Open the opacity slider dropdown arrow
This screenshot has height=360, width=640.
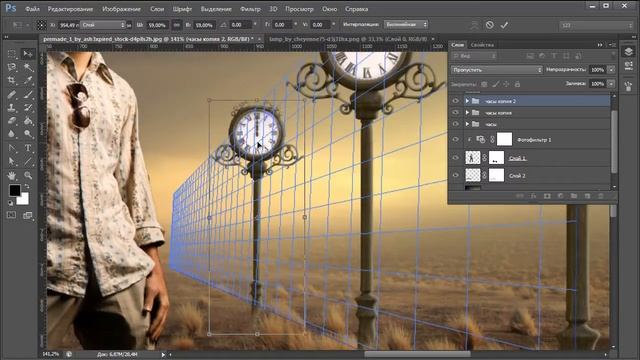pyautogui.click(x=611, y=70)
